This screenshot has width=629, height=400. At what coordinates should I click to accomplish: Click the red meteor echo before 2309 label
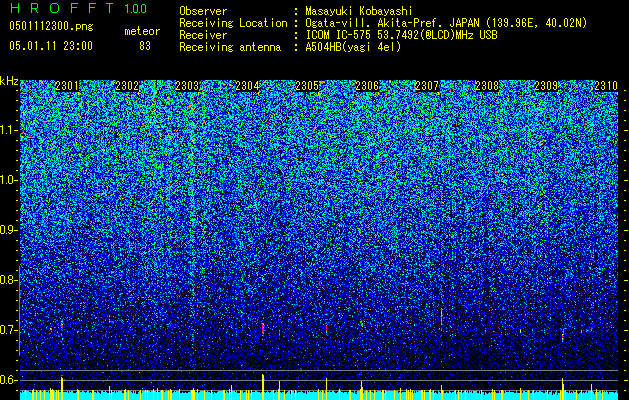pyautogui.click(x=563, y=335)
